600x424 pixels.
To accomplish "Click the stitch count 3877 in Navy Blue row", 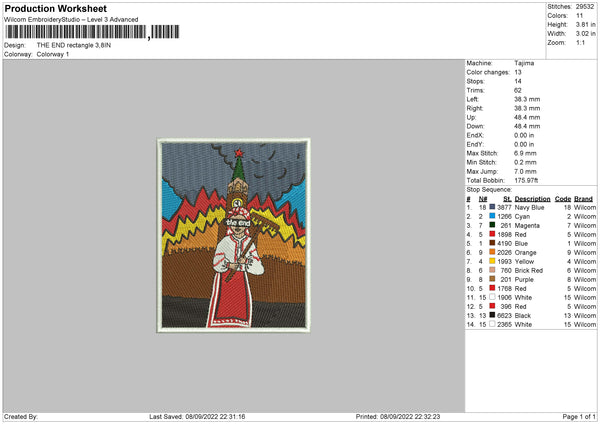I will tap(504, 207).
